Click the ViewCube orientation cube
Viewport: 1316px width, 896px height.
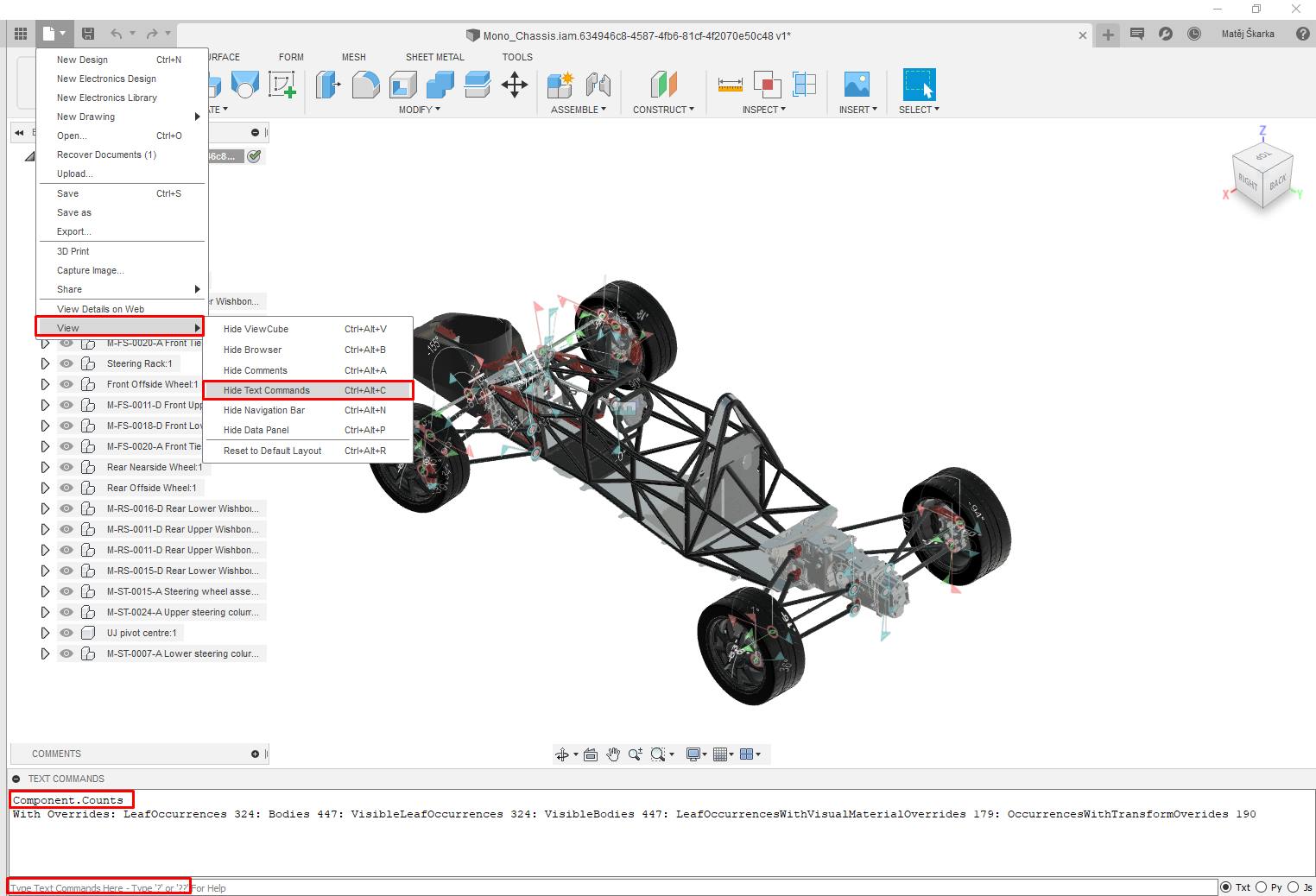click(x=1262, y=177)
